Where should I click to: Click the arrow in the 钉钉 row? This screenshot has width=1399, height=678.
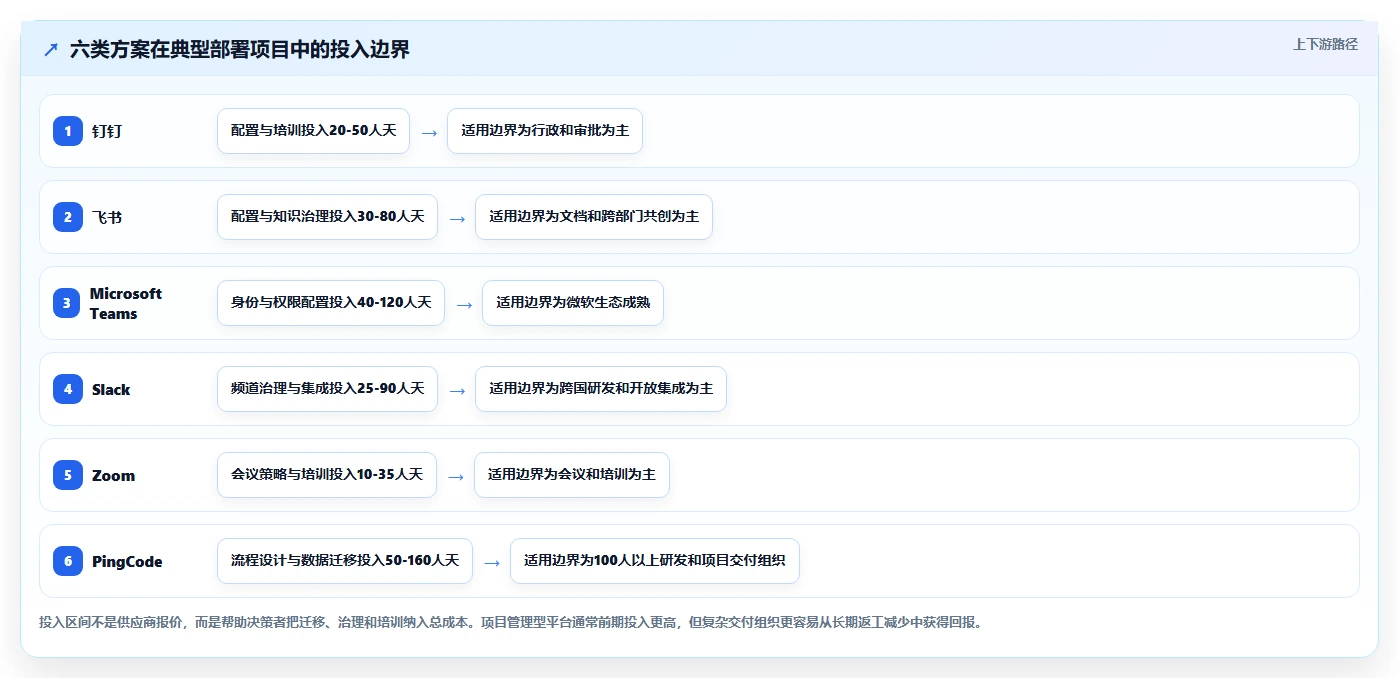point(429,132)
